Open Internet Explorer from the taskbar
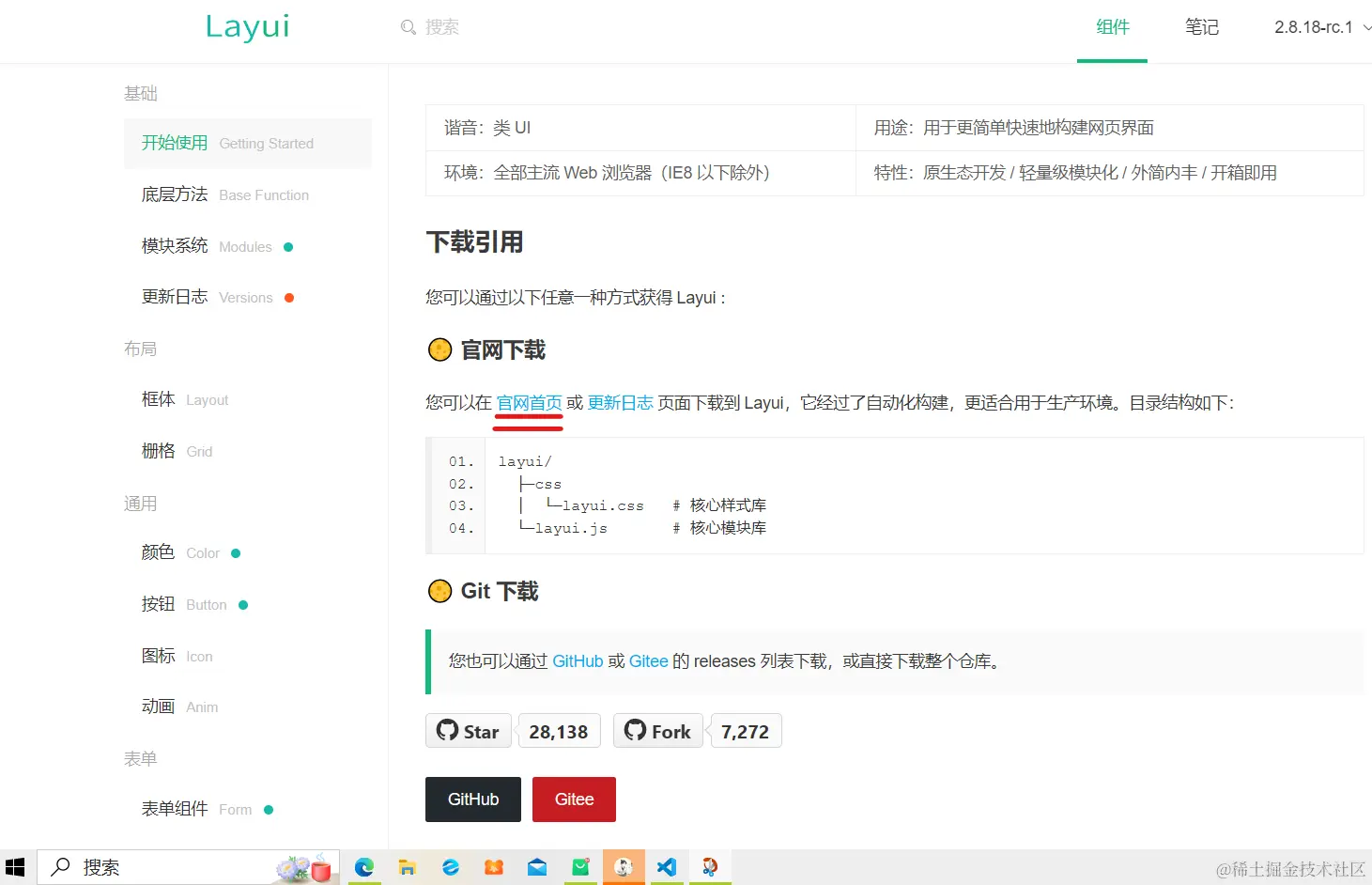This screenshot has width=1372, height=885. 451,867
